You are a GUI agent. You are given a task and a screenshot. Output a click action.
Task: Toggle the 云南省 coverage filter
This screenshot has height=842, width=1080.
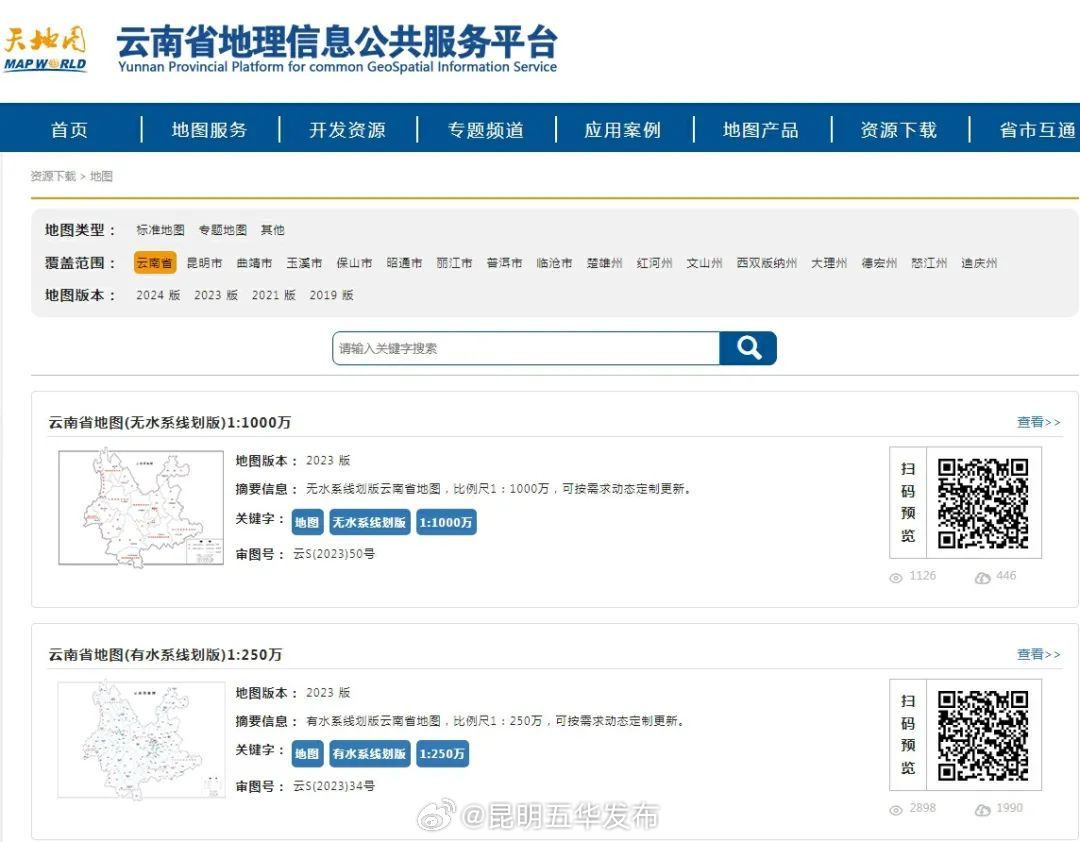click(154, 262)
